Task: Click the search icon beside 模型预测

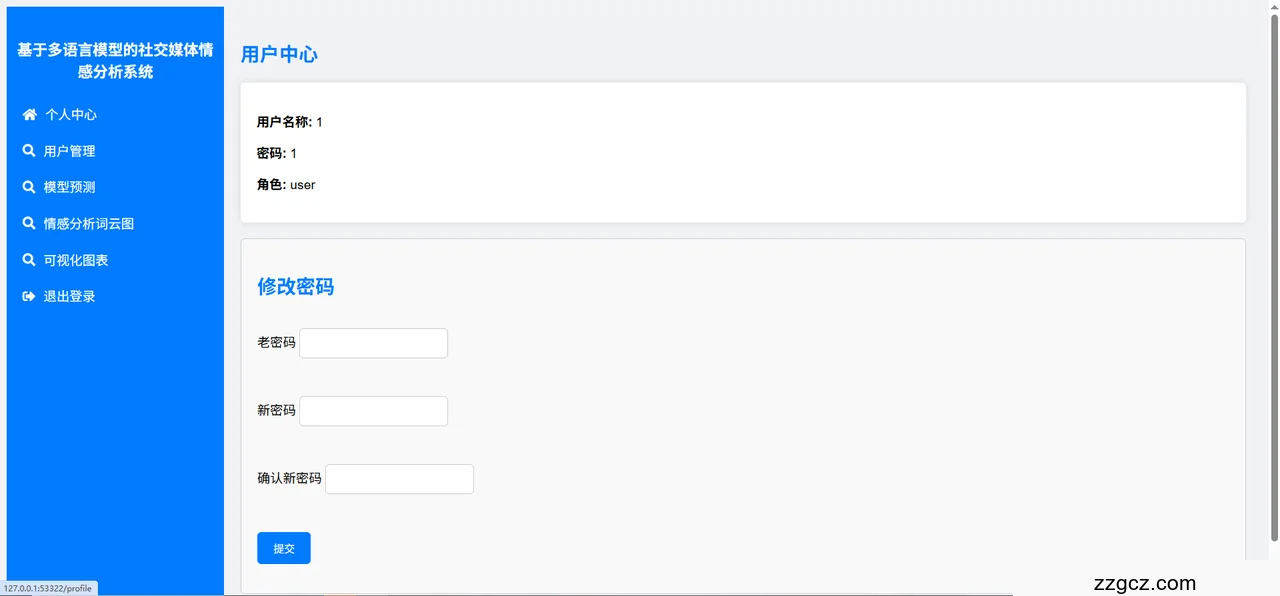Action: click(29, 187)
